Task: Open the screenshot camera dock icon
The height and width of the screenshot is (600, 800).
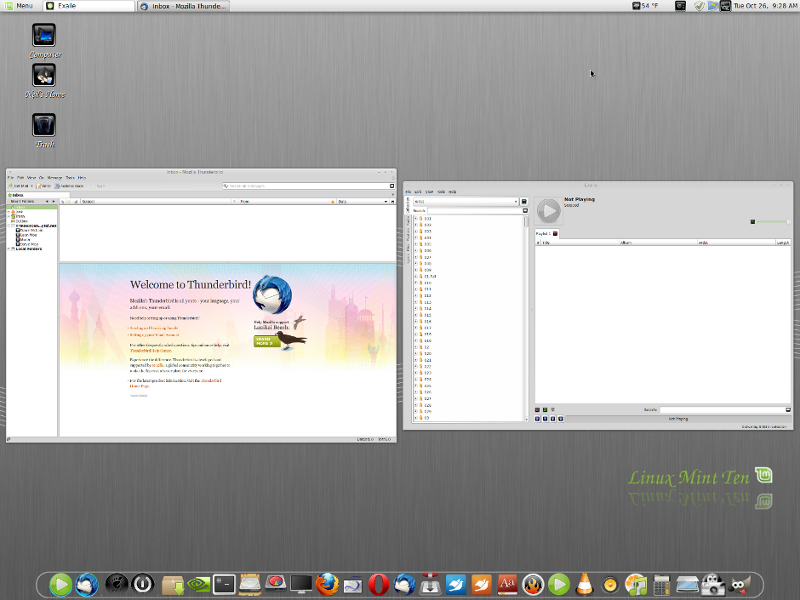Action: 713,584
